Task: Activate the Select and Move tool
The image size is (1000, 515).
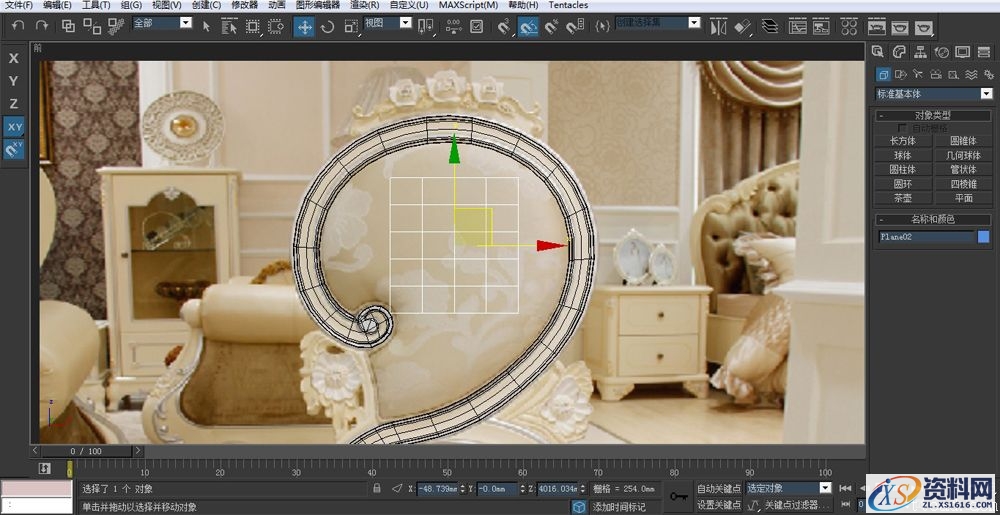Action: click(x=304, y=26)
